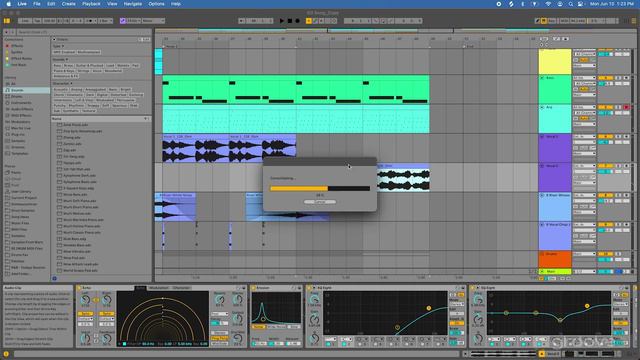640x360 pixels.
Task: Start playback with the Play button
Action: pos(282,21)
